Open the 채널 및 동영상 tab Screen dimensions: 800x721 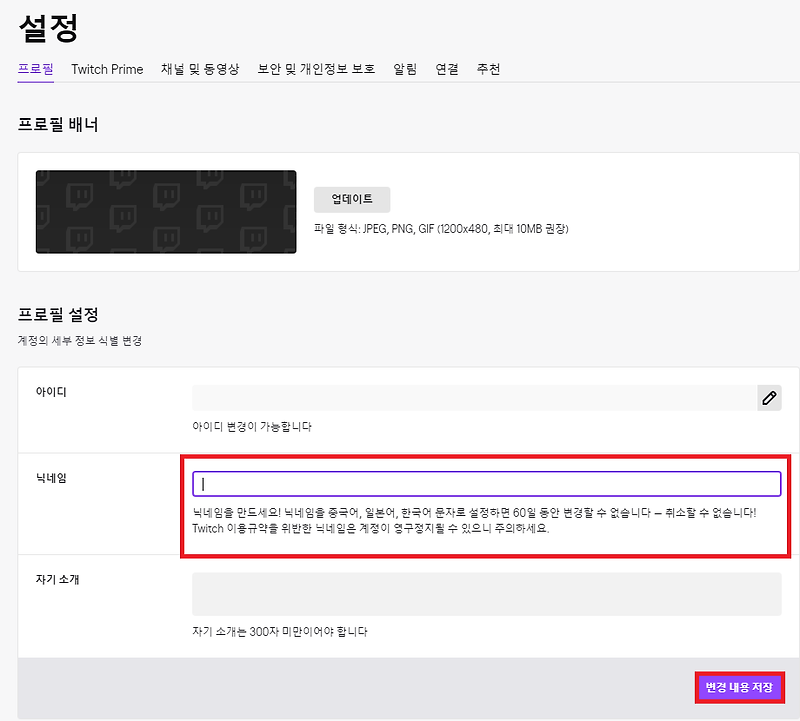click(x=200, y=69)
